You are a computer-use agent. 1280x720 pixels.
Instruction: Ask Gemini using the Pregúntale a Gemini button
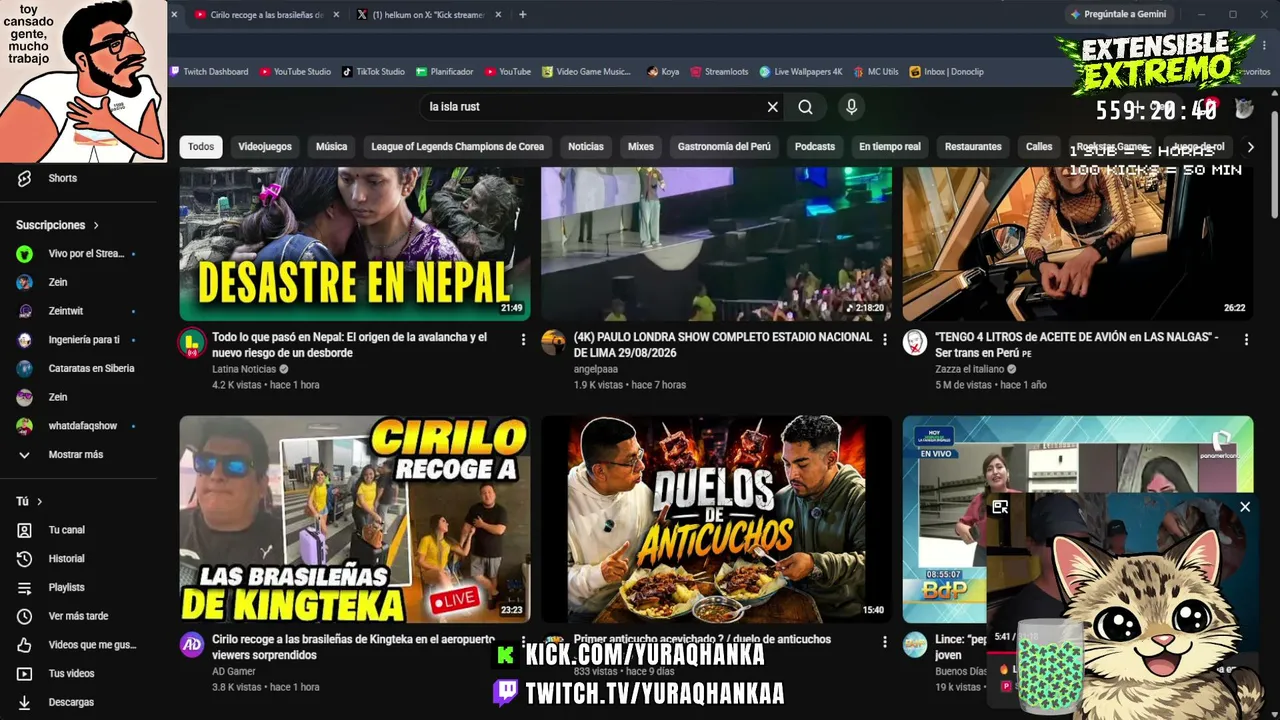pos(1118,15)
